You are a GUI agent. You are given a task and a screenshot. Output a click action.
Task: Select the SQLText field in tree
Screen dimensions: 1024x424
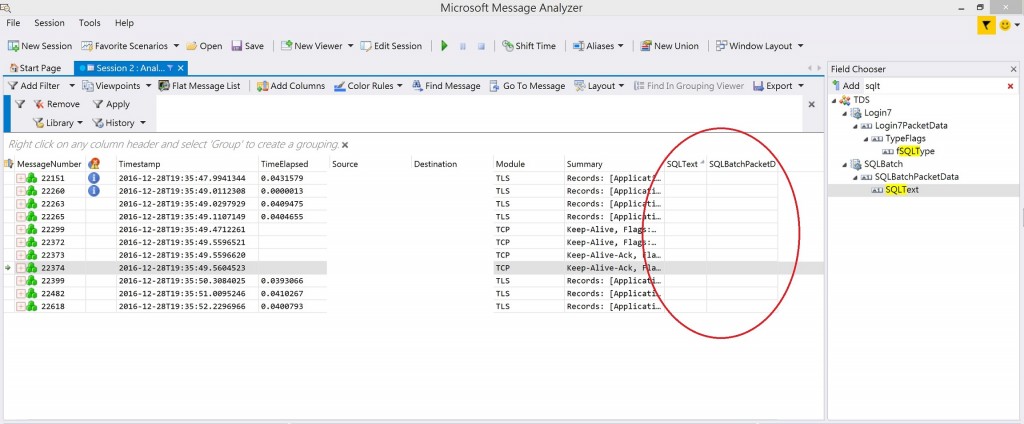coord(902,189)
